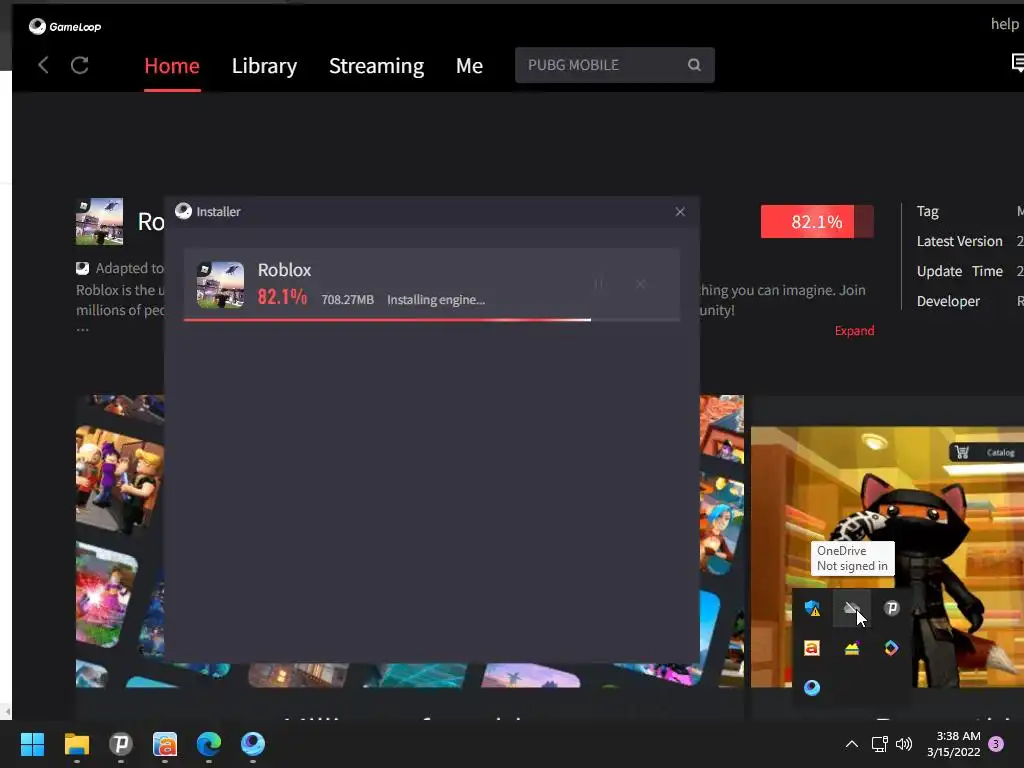Launch Microsoft Edge from the taskbar
This screenshot has width=1024, height=768.
[x=209, y=744]
